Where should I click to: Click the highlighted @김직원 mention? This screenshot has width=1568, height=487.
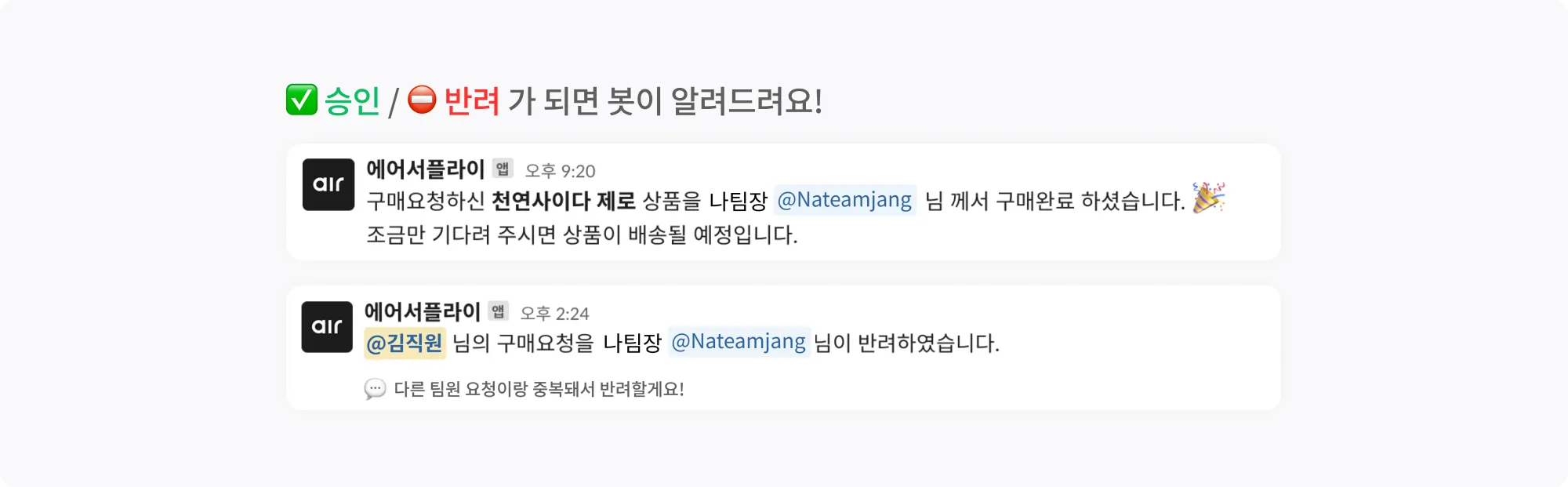405,343
